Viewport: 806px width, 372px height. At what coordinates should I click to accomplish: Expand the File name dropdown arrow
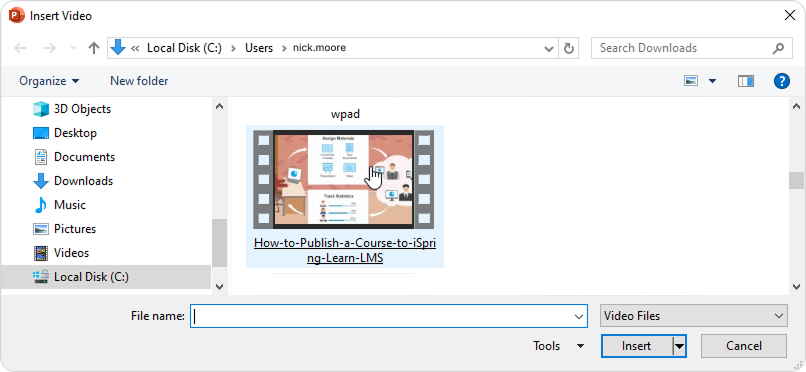tap(579, 317)
